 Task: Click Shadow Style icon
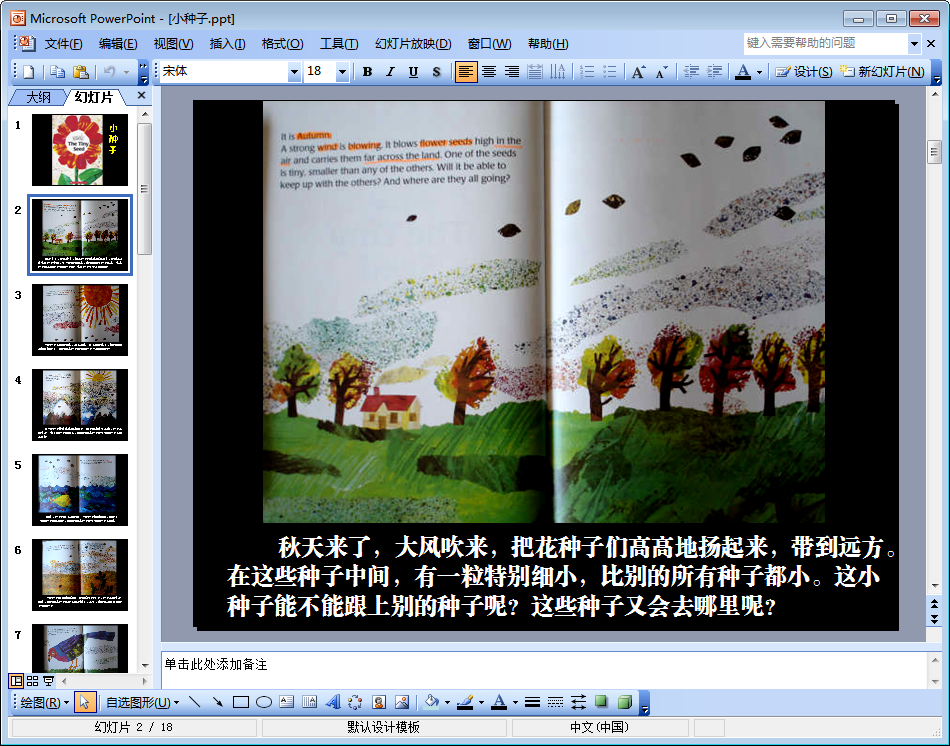601,702
